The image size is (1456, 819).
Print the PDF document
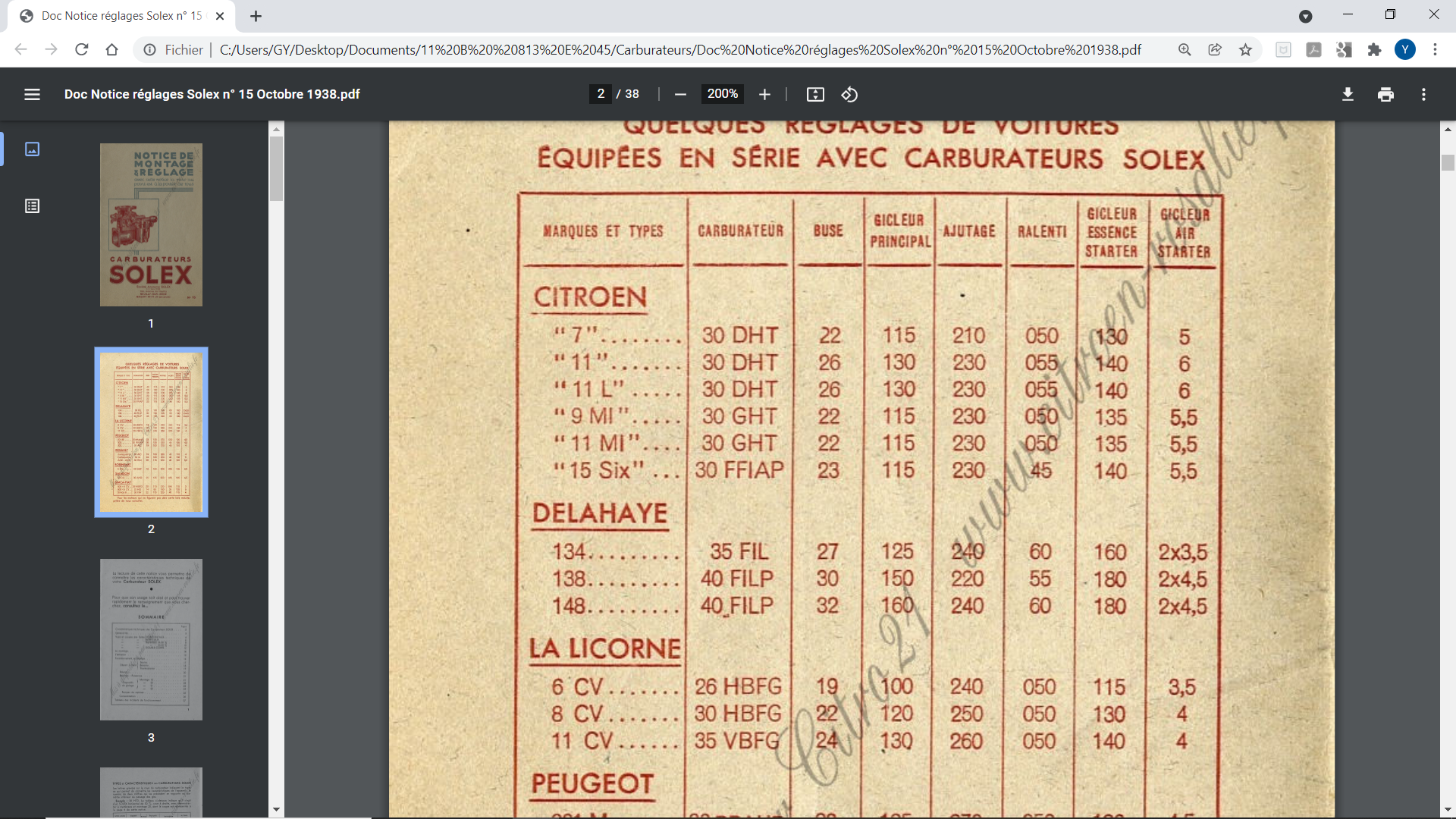point(1385,94)
